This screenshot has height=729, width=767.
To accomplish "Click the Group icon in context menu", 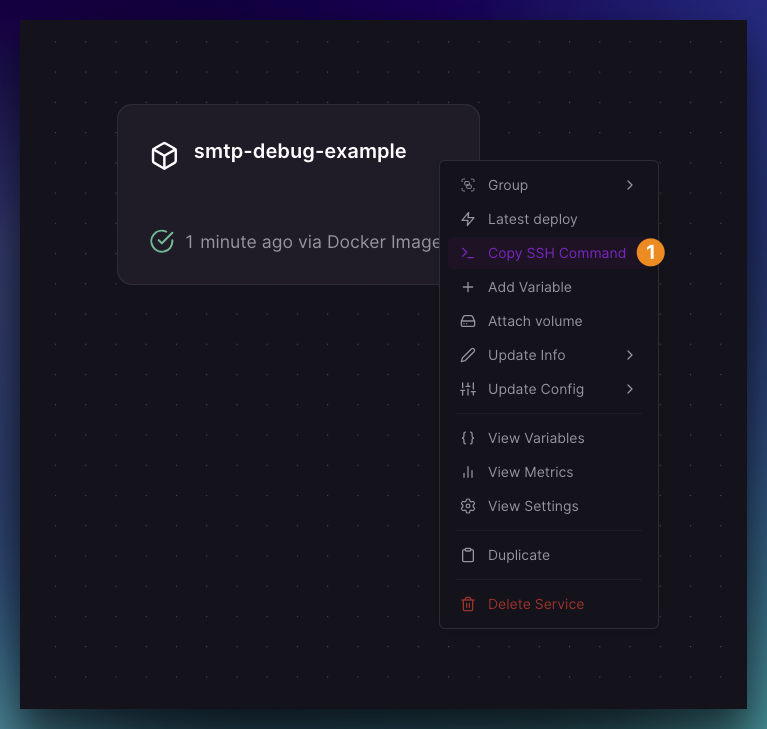I will click(468, 185).
